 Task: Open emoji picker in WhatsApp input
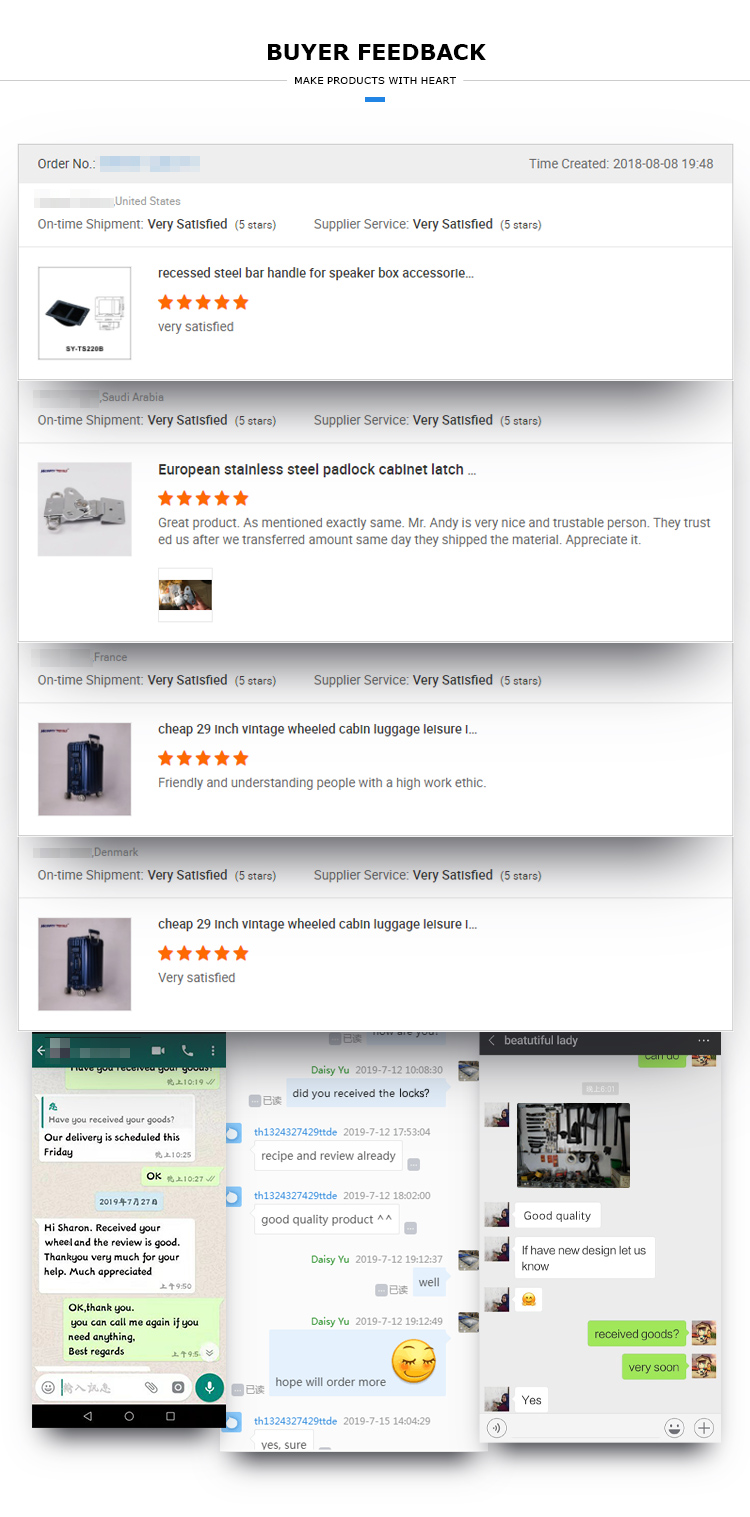(x=47, y=1388)
